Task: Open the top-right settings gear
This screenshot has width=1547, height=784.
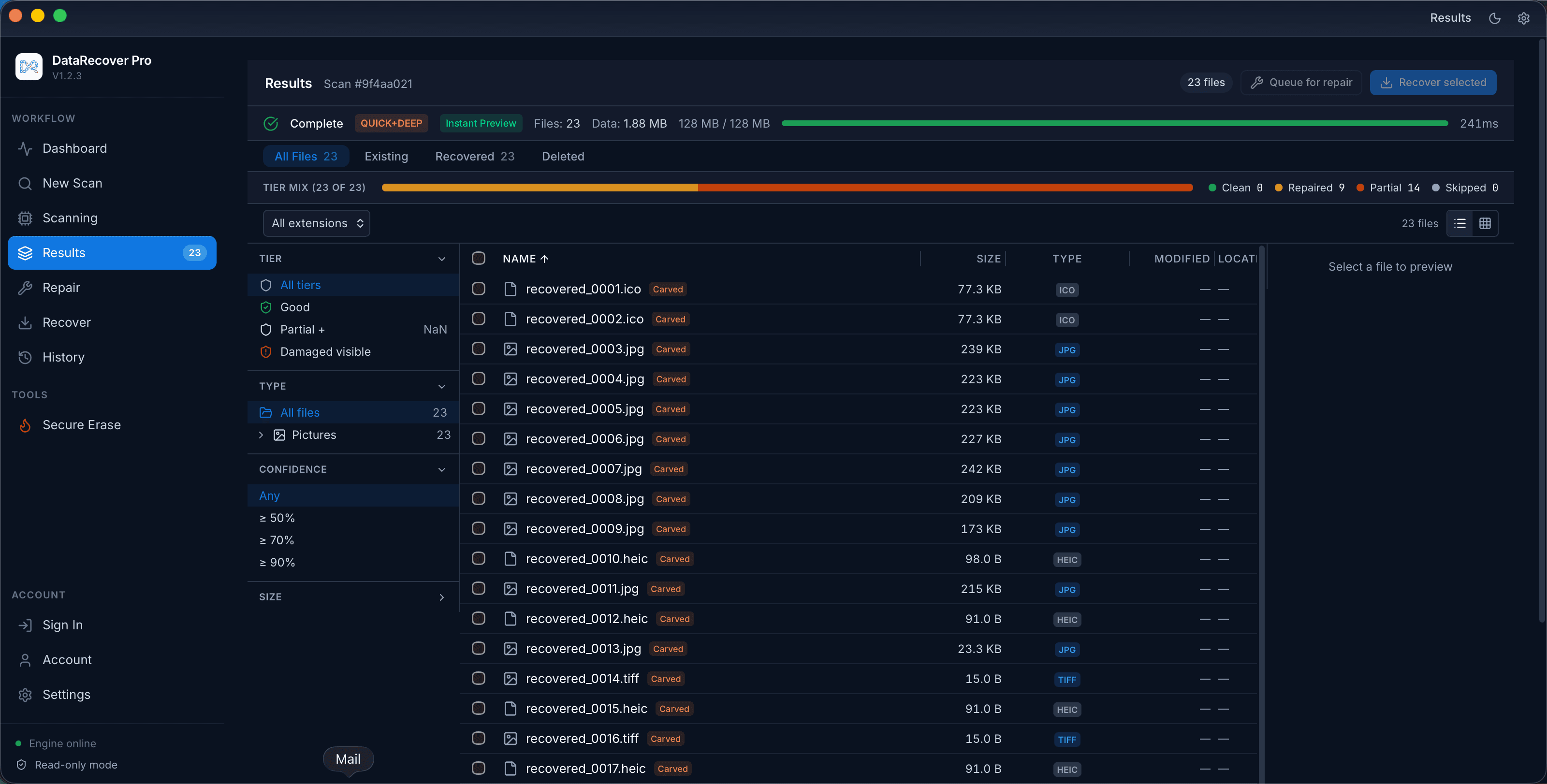Action: pyautogui.click(x=1524, y=18)
